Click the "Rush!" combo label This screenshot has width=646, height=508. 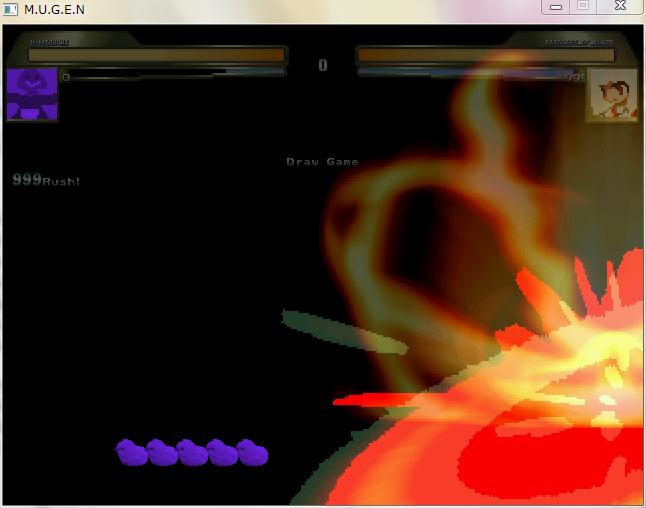61,181
